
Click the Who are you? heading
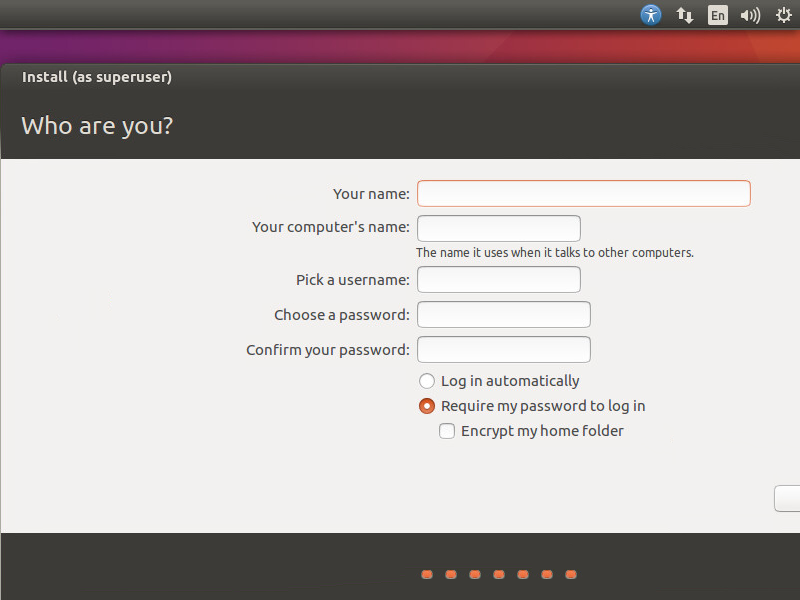click(x=97, y=126)
